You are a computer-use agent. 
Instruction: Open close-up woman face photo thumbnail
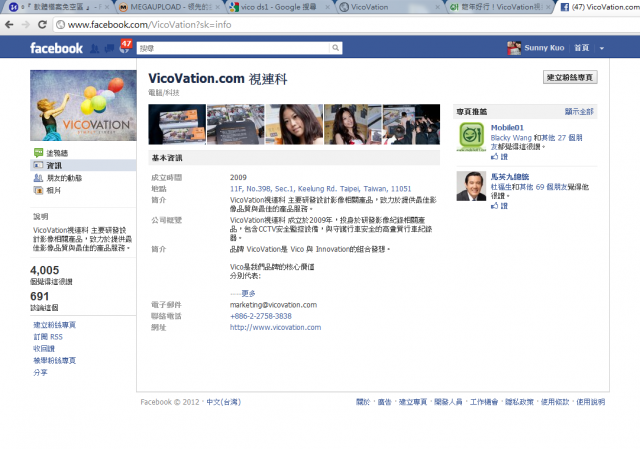click(294, 124)
